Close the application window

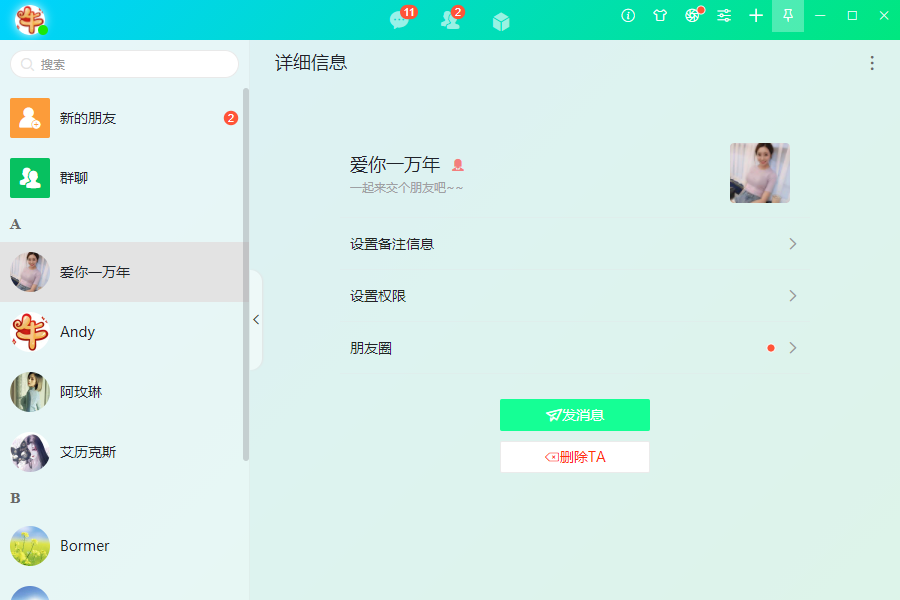tap(884, 16)
